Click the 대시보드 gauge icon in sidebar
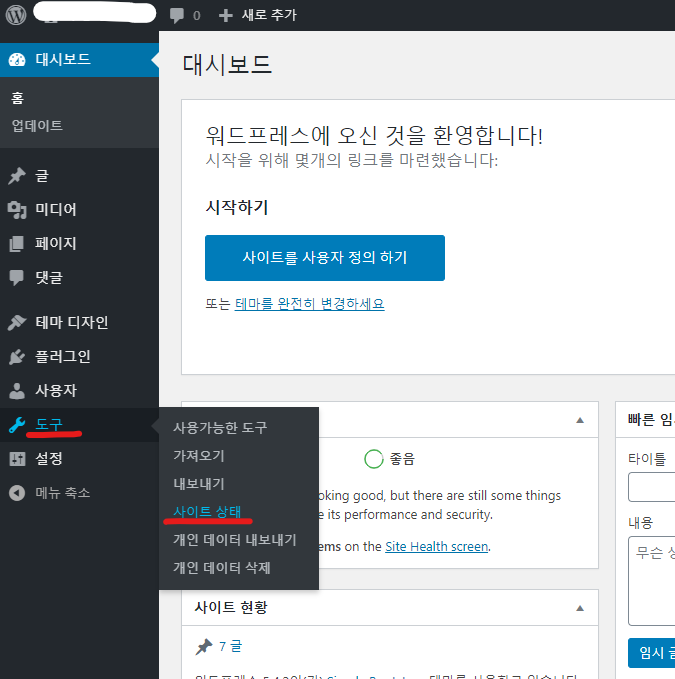 [17, 60]
